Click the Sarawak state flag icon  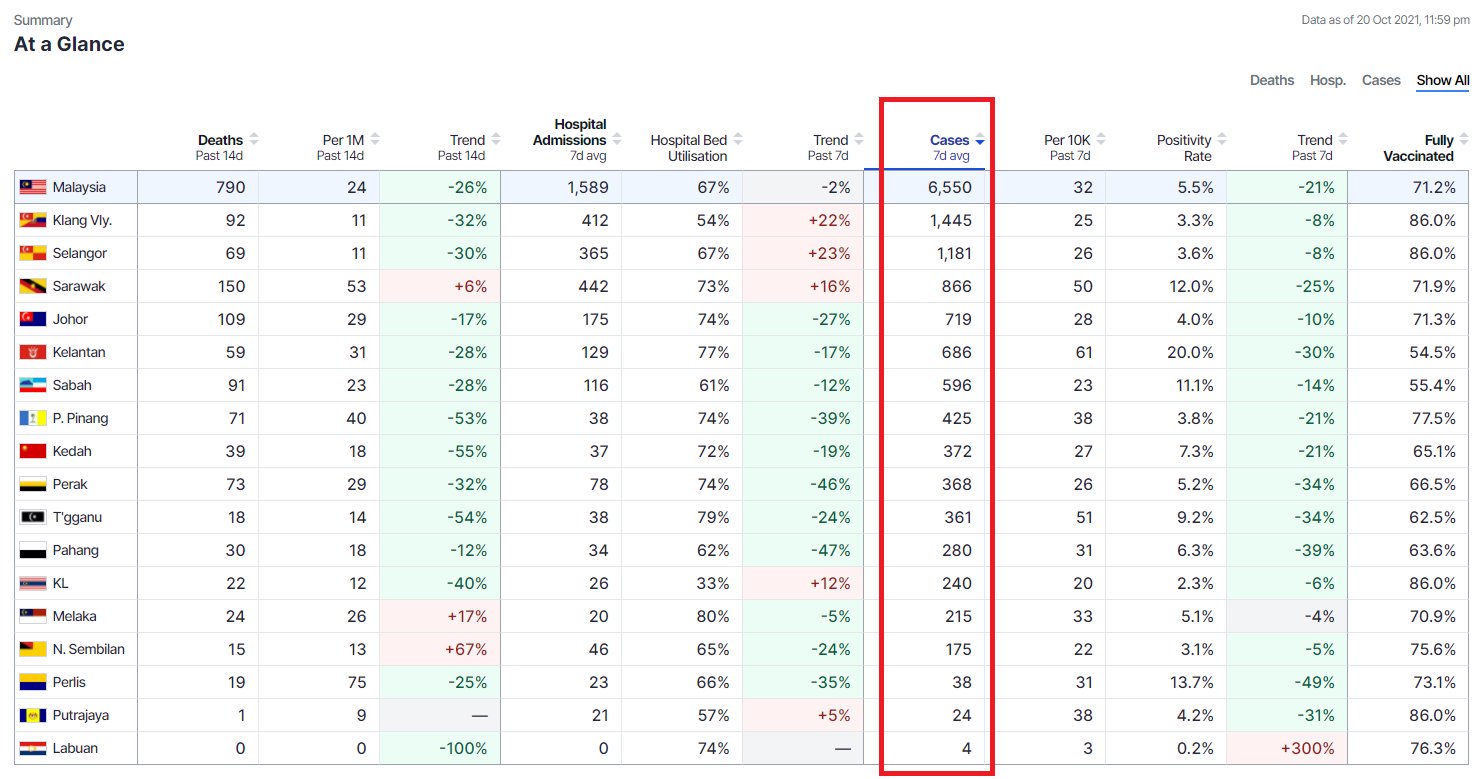click(x=32, y=286)
